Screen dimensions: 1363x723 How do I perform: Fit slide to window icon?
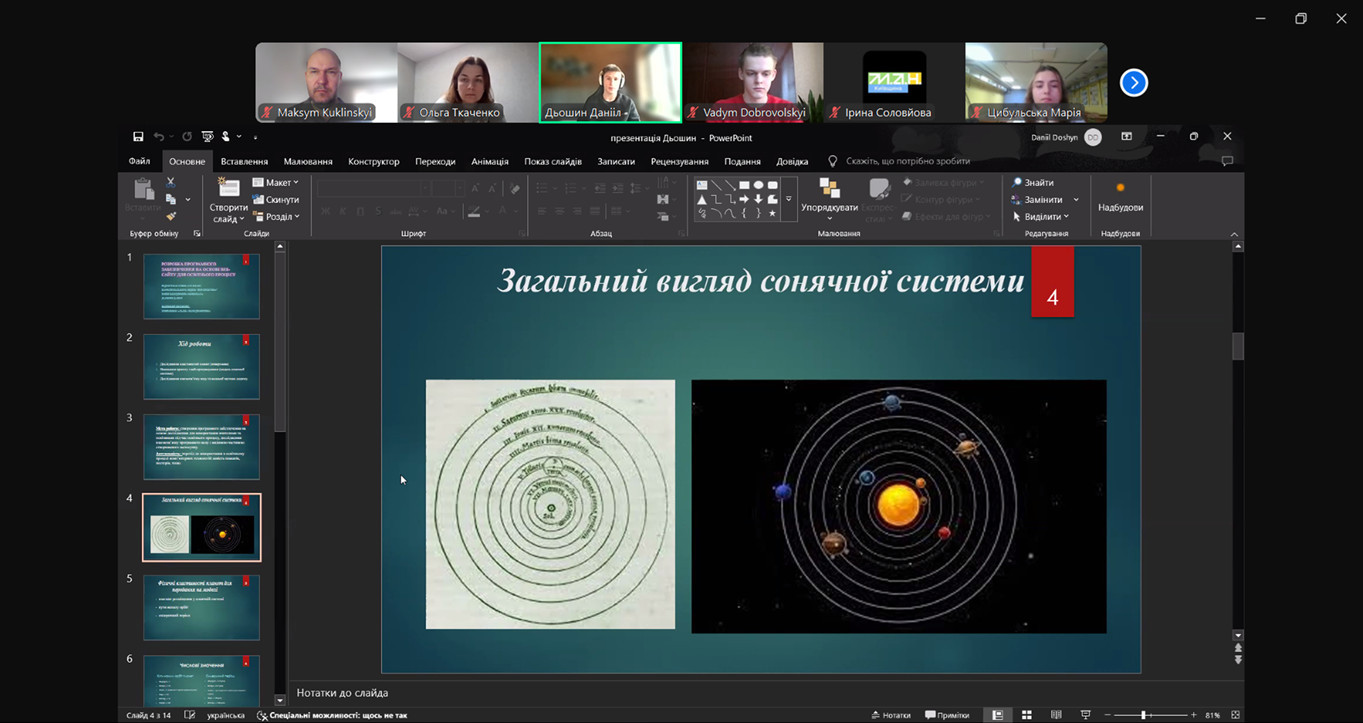(1236, 715)
